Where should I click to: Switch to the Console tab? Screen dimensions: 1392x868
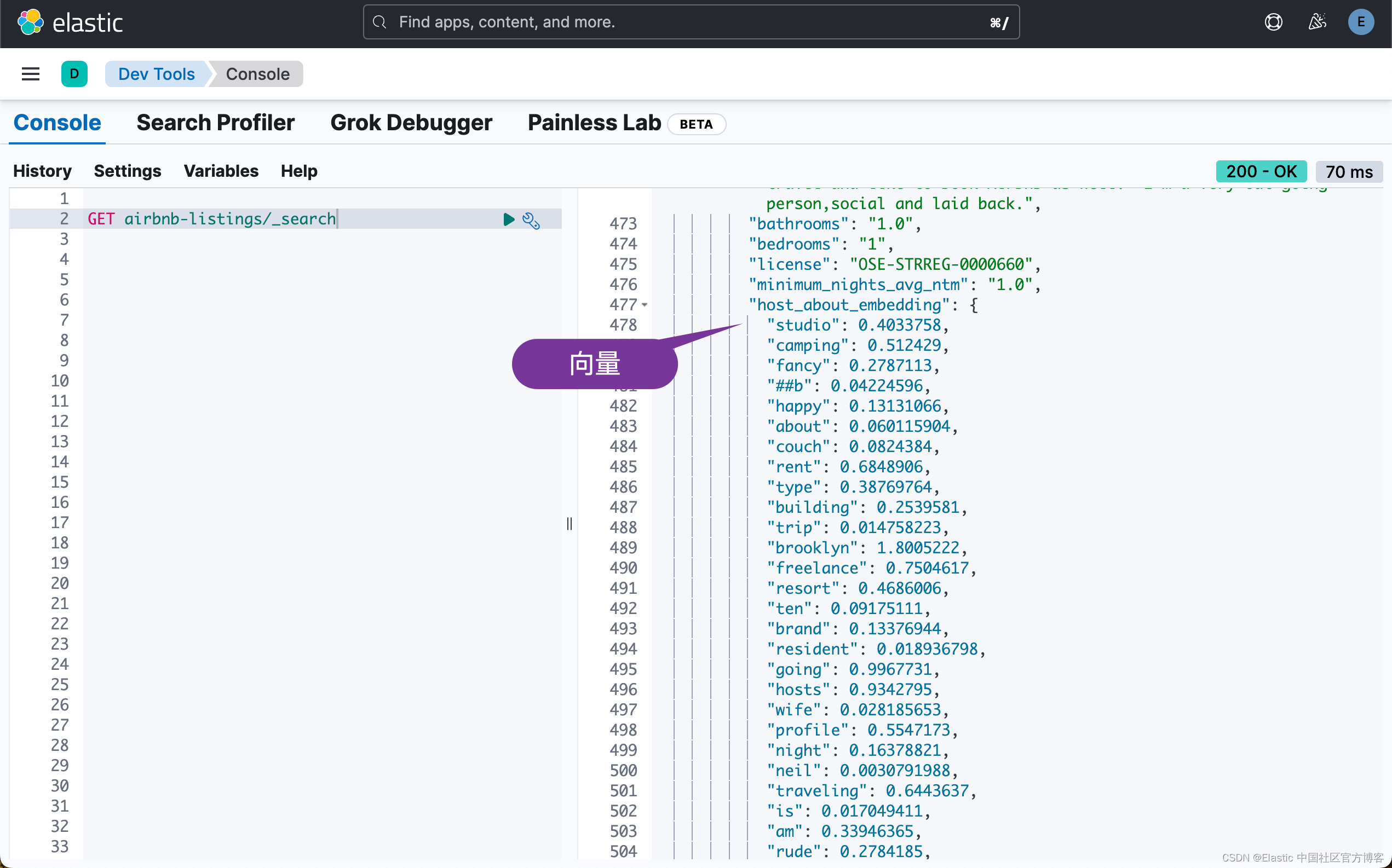pos(57,123)
